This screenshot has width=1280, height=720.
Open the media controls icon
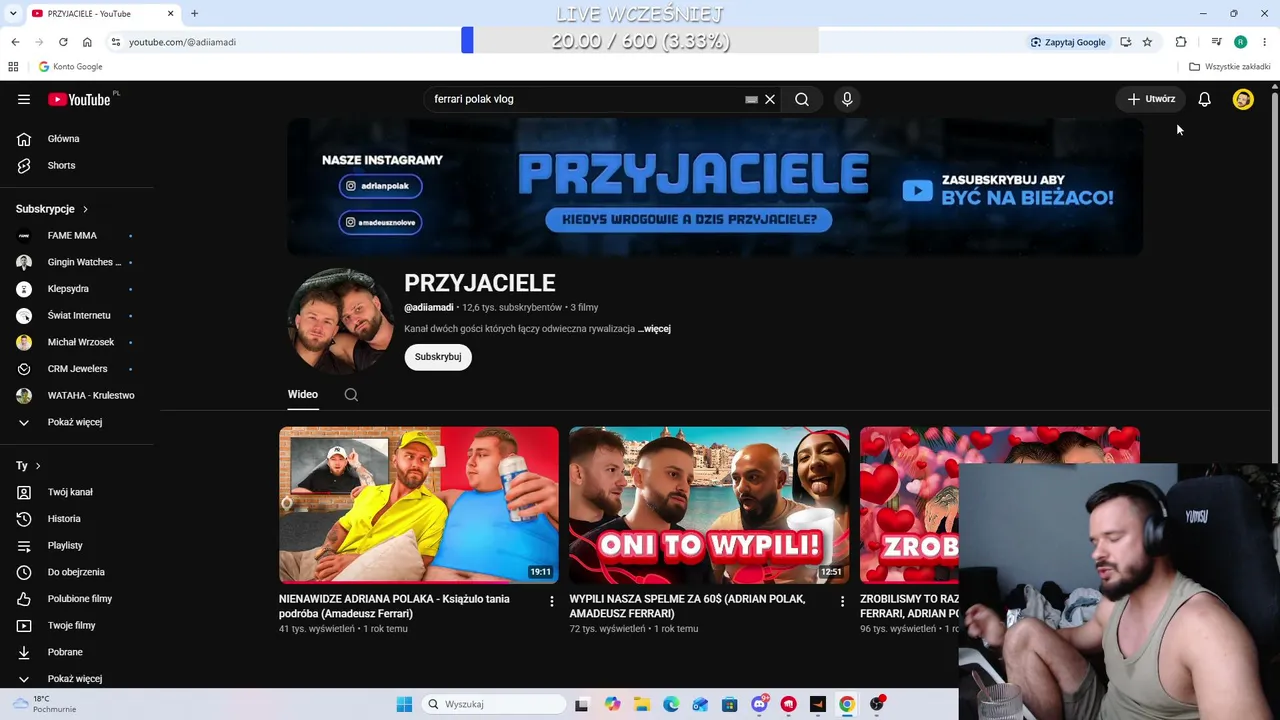click(x=1216, y=42)
